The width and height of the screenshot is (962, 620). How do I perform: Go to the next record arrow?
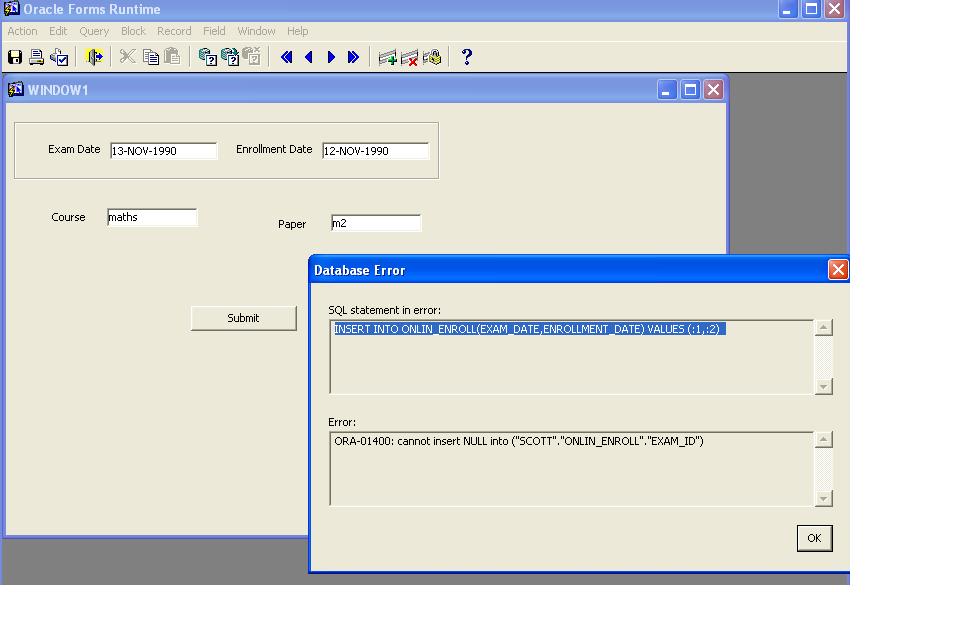pos(331,57)
